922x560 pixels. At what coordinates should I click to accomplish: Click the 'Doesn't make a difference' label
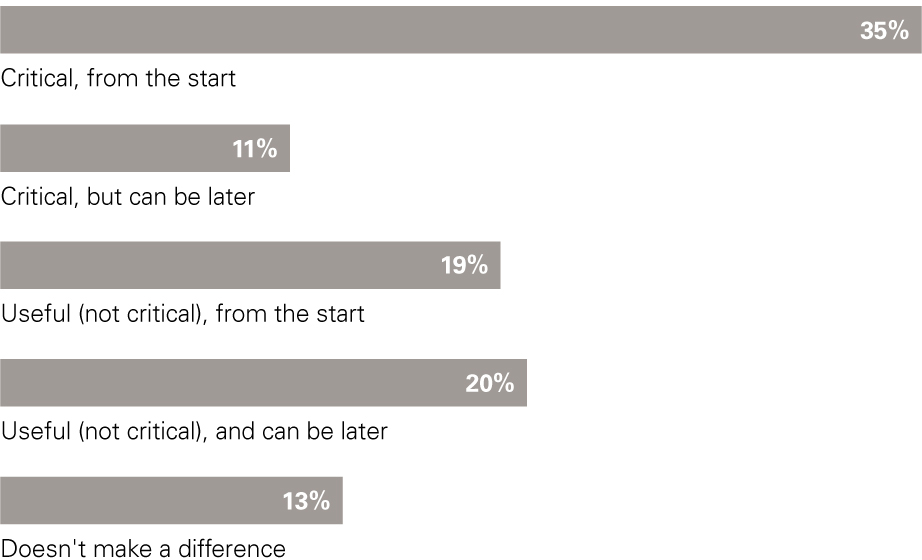coord(143,548)
